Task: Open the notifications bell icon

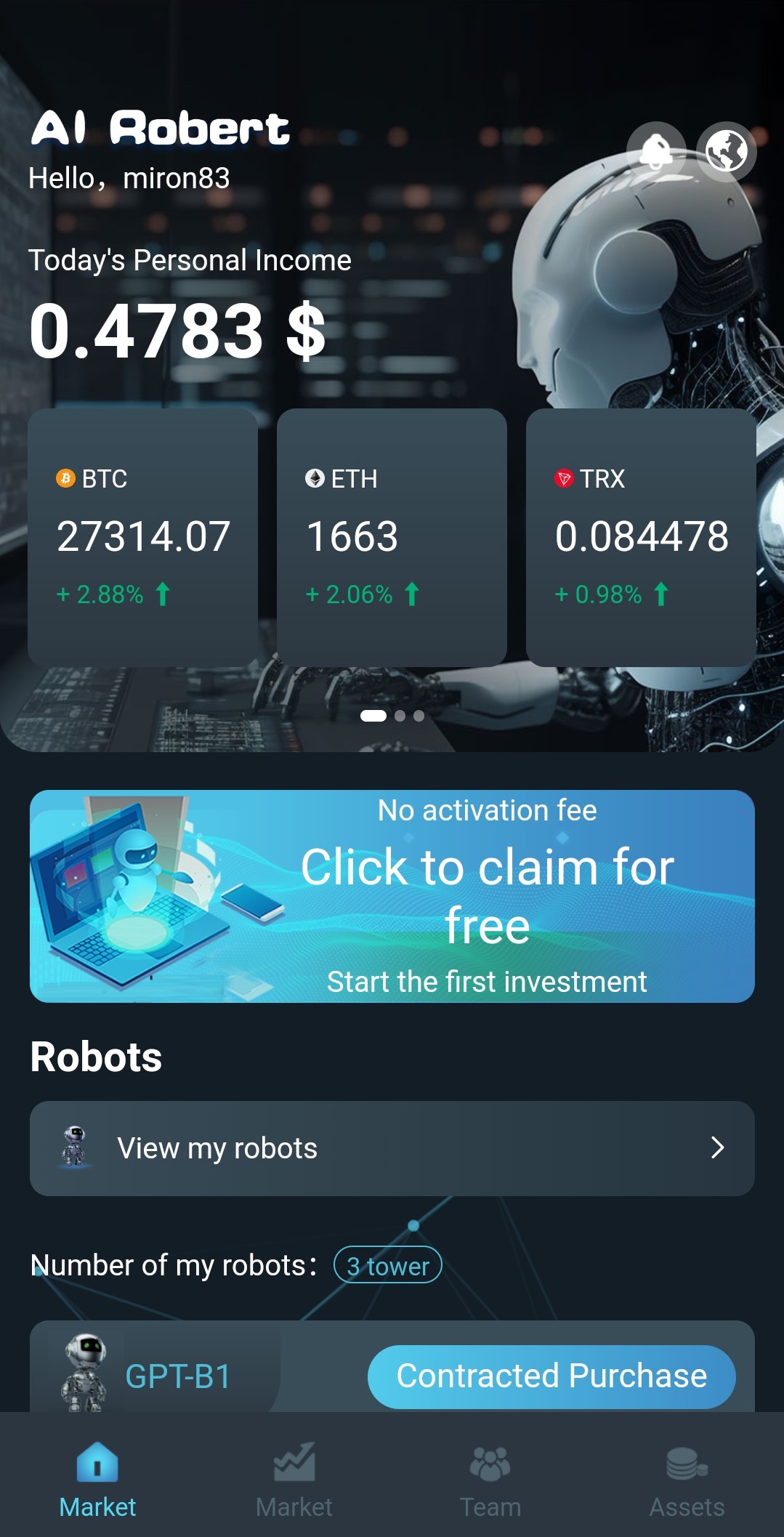Action: 656,151
